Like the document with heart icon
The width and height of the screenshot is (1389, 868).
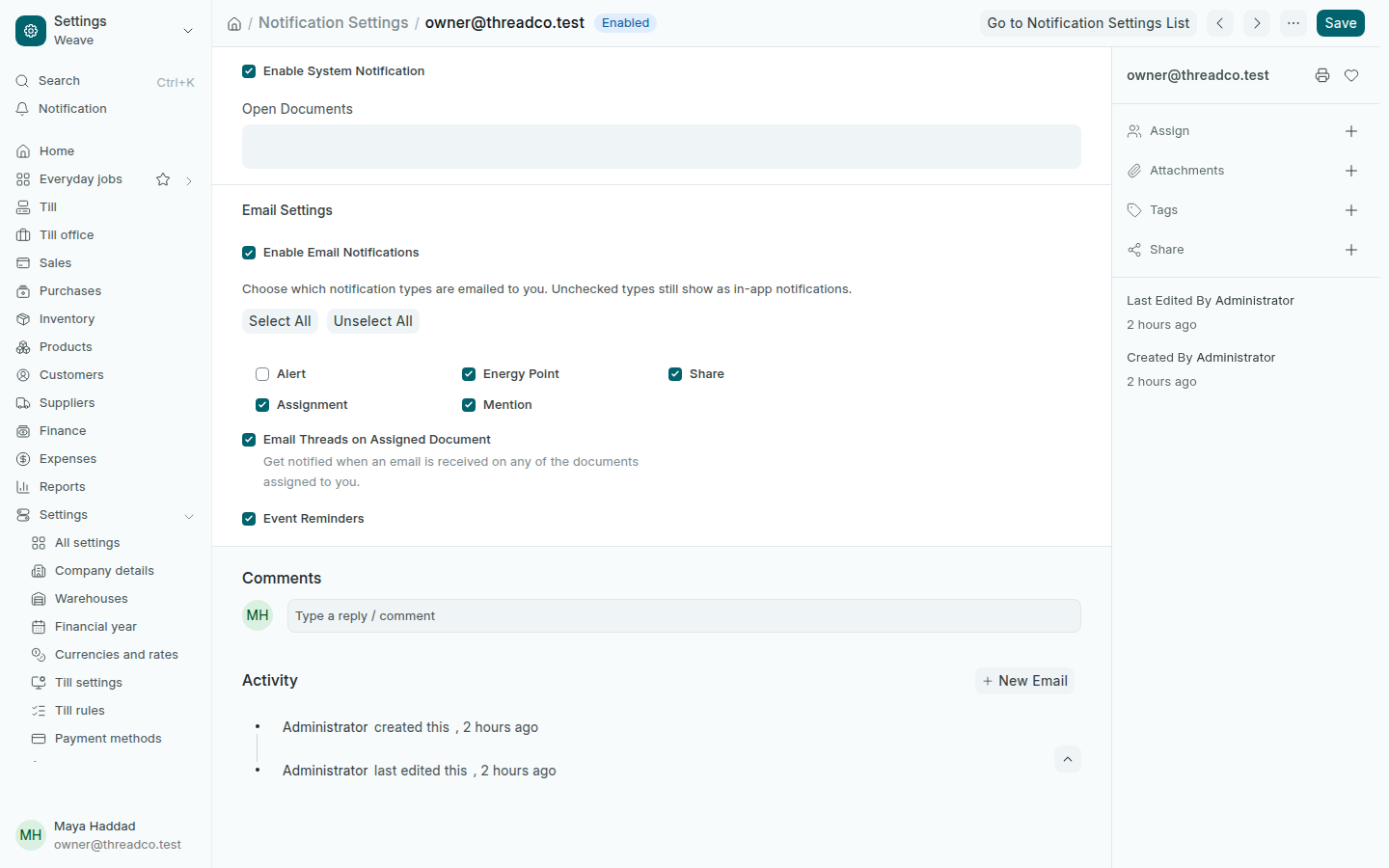[x=1351, y=75]
